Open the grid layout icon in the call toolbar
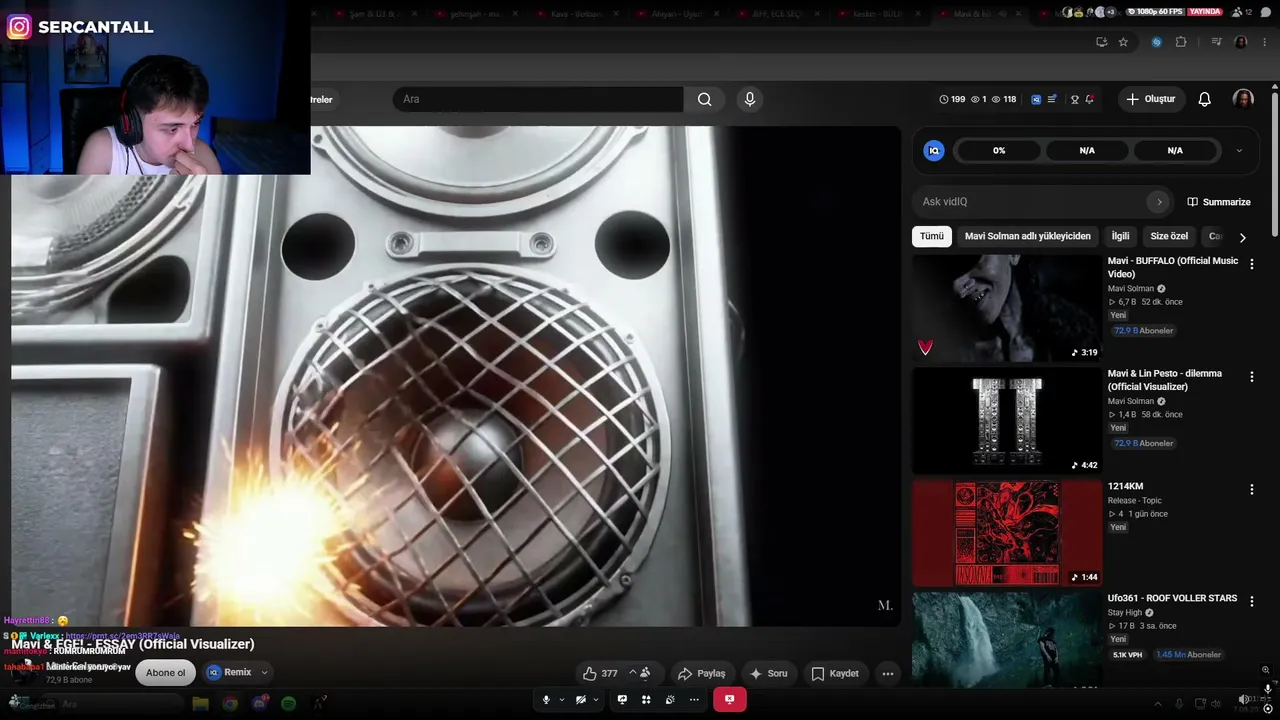1280x720 pixels. pyautogui.click(x=646, y=700)
